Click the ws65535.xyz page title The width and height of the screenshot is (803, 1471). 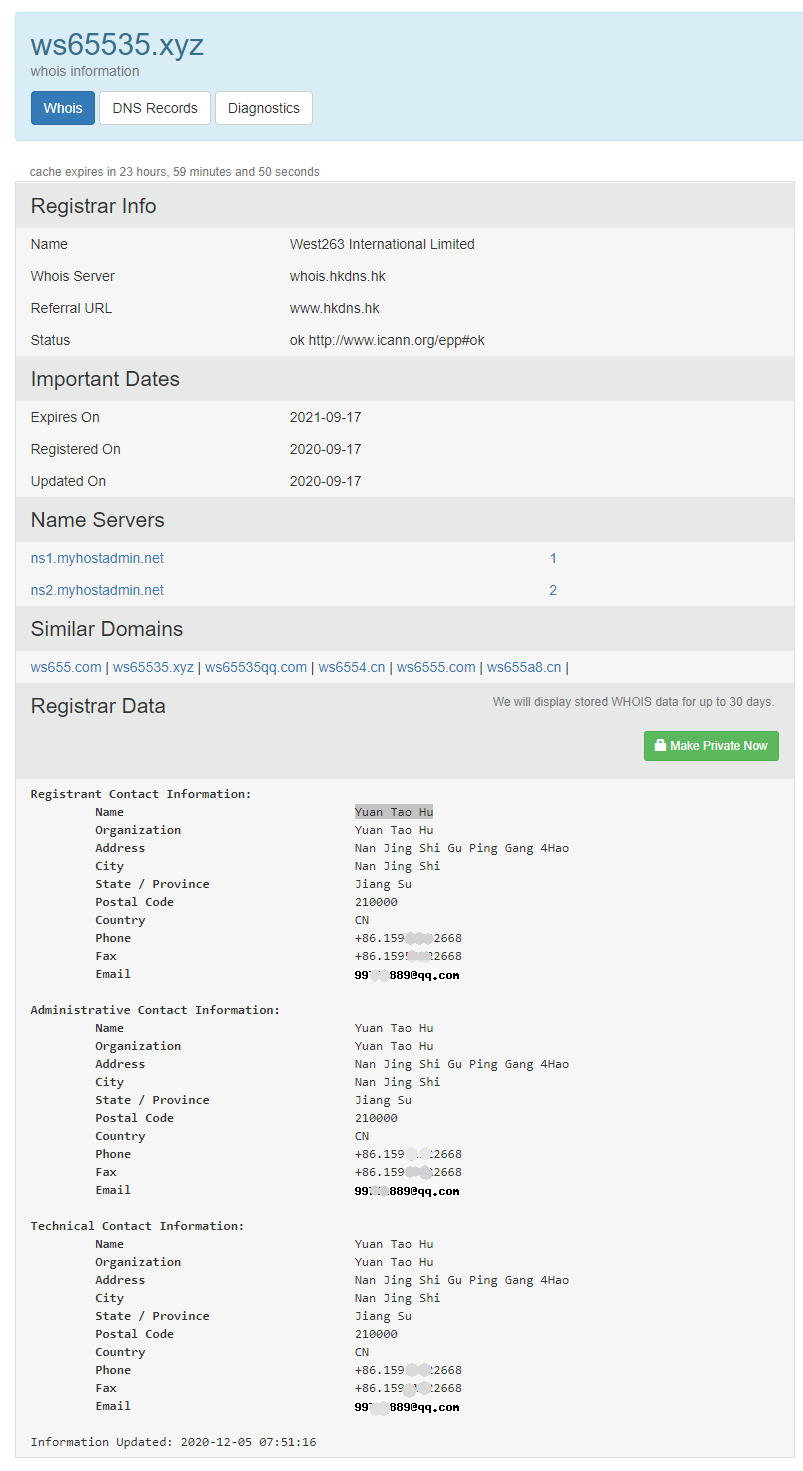117,44
